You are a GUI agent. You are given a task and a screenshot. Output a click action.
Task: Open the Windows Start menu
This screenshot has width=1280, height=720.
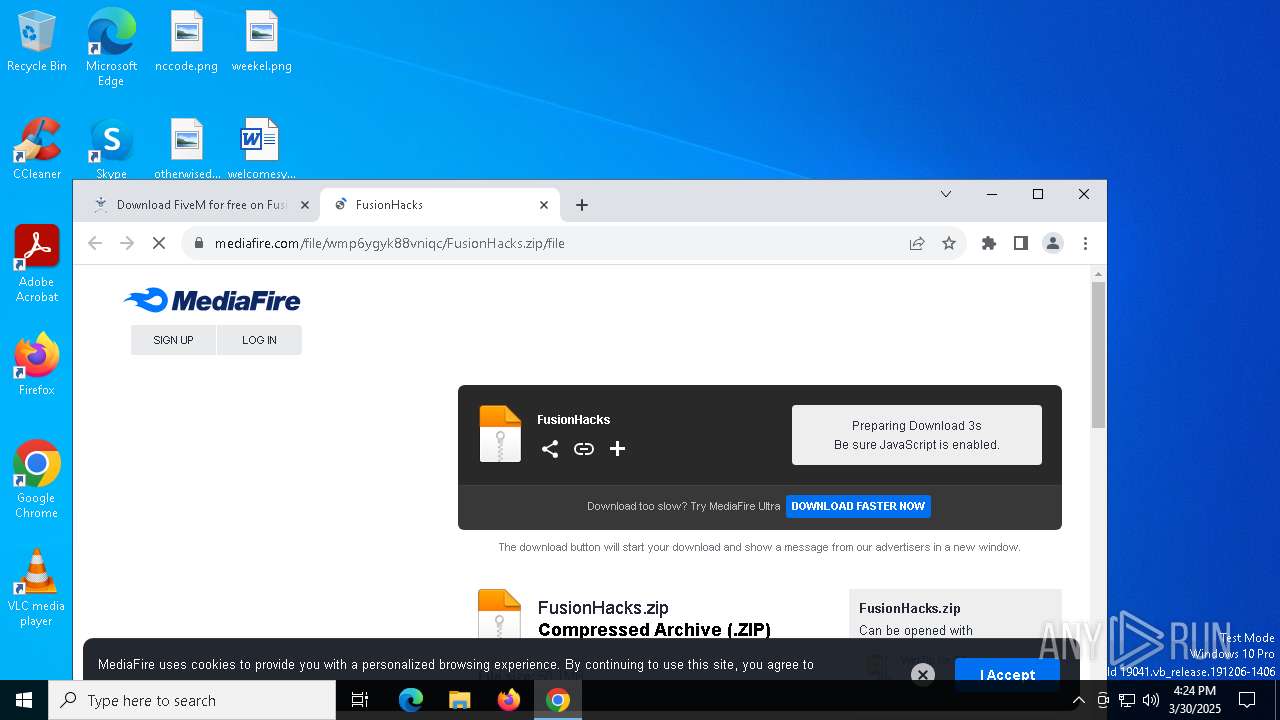(24, 701)
